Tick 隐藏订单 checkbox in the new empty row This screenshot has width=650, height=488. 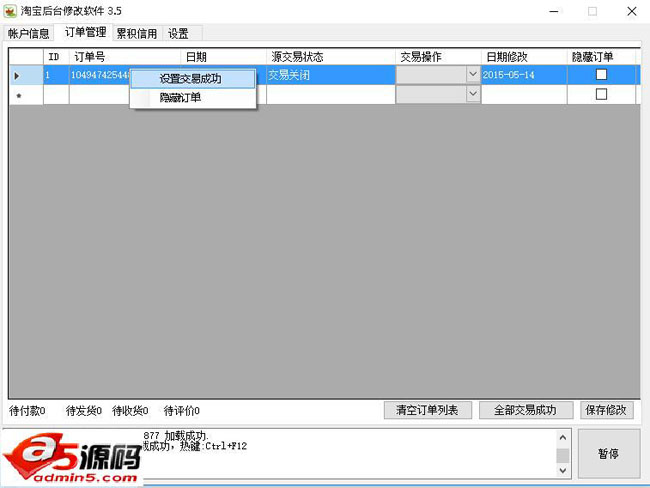coord(601,94)
